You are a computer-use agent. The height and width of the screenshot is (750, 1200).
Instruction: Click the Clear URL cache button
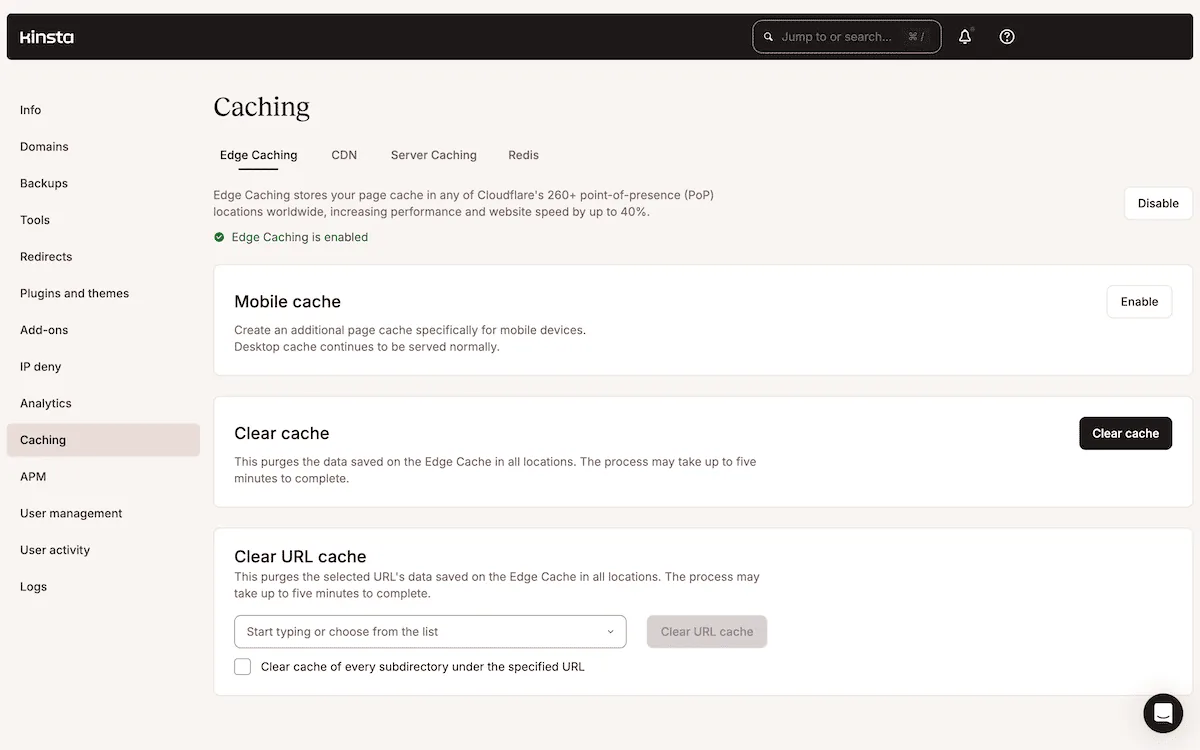tap(706, 632)
